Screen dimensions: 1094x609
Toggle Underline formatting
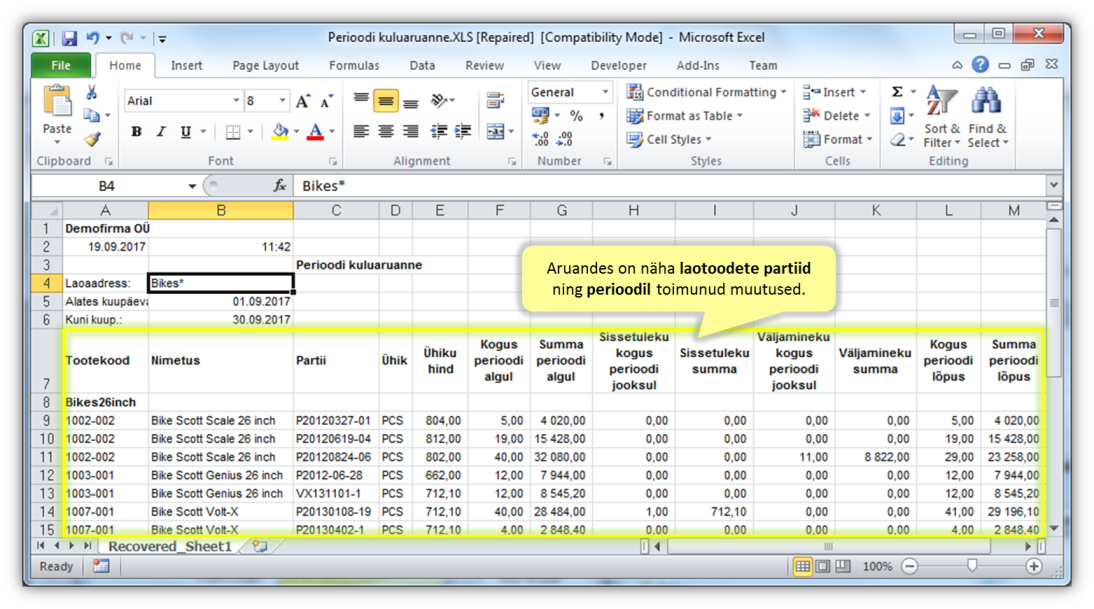pyautogui.click(x=186, y=132)
